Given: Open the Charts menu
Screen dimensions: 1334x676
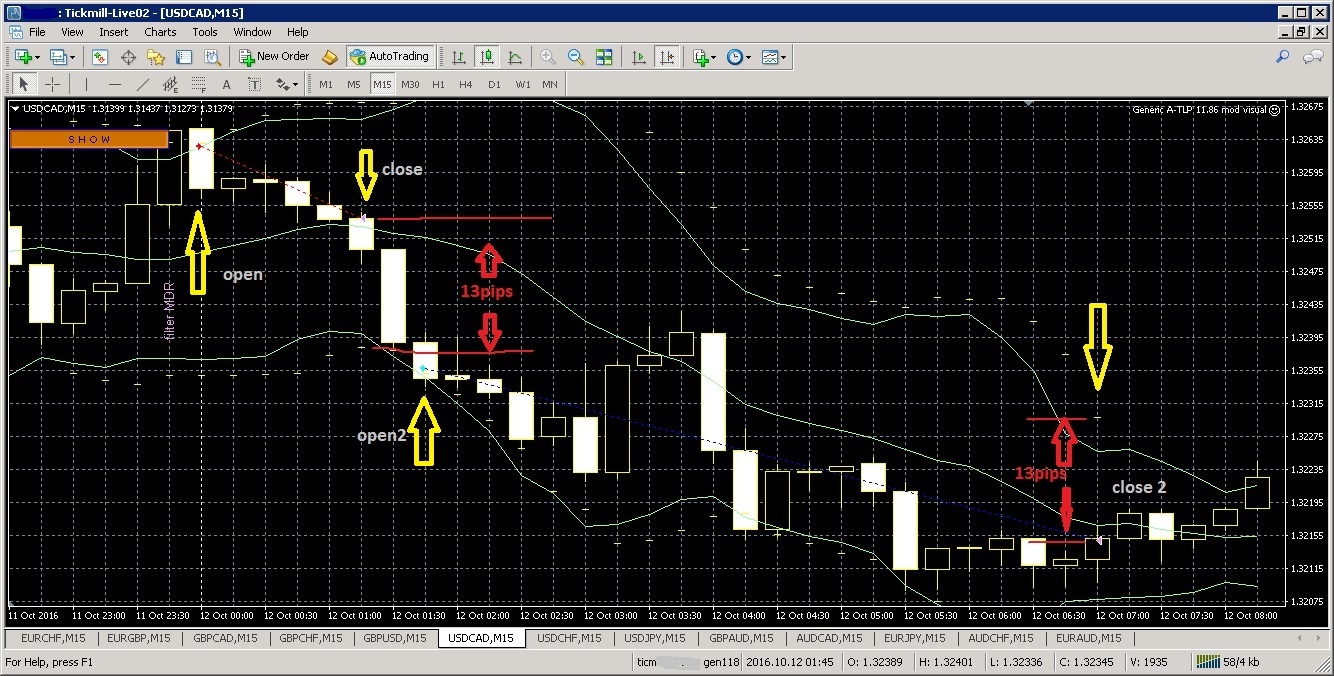Looking at the screenshot, I should [x=160, y=32].
